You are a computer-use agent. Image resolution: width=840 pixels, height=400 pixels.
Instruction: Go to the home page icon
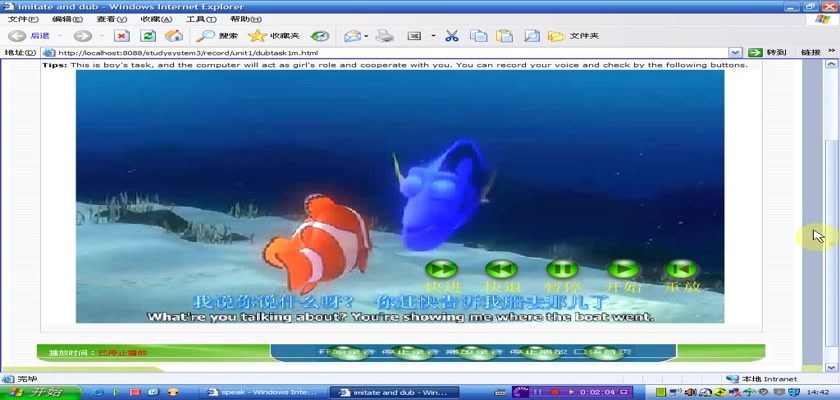(174, 36)
